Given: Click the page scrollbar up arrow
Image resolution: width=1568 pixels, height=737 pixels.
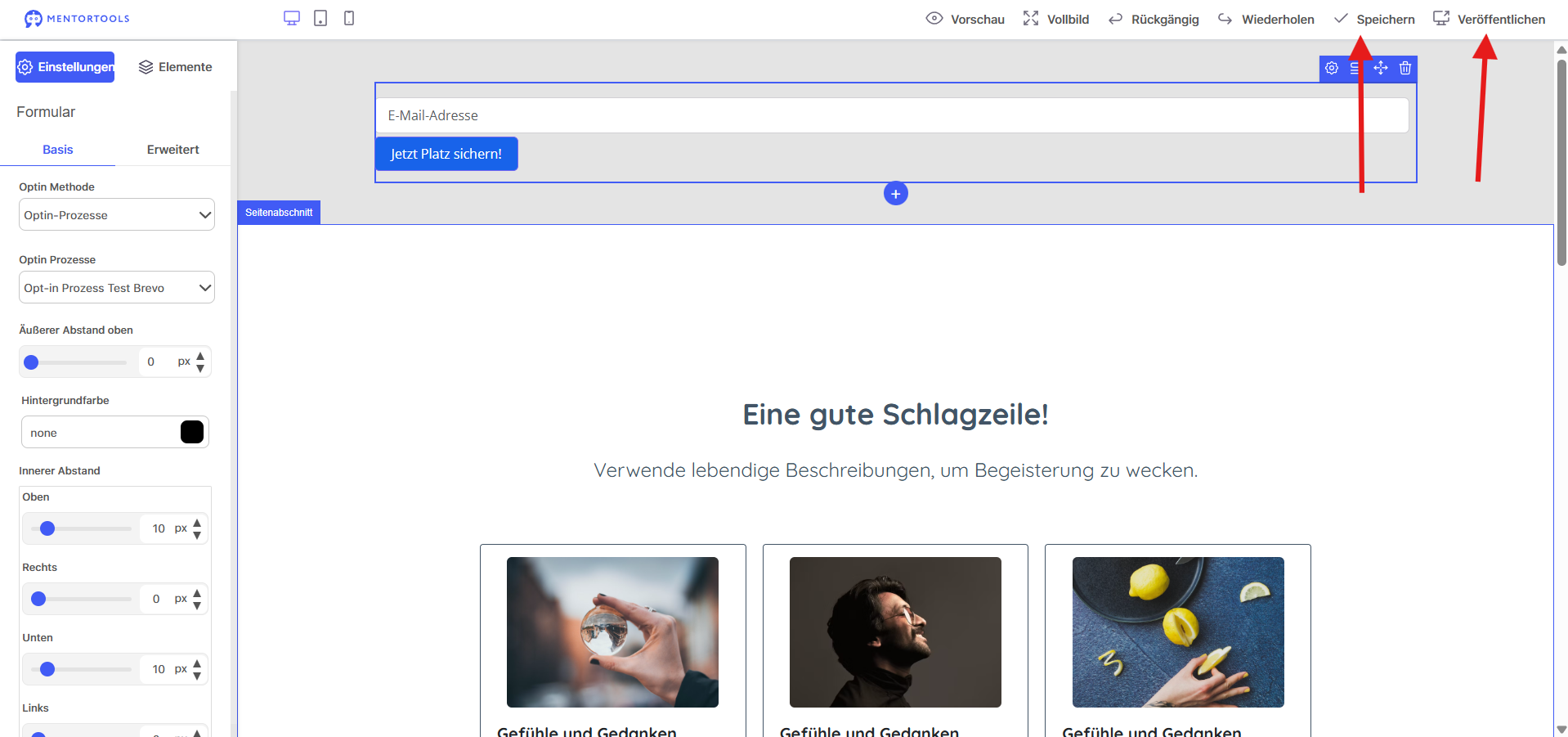Looking at the screenshot, I should [1561, 50].
